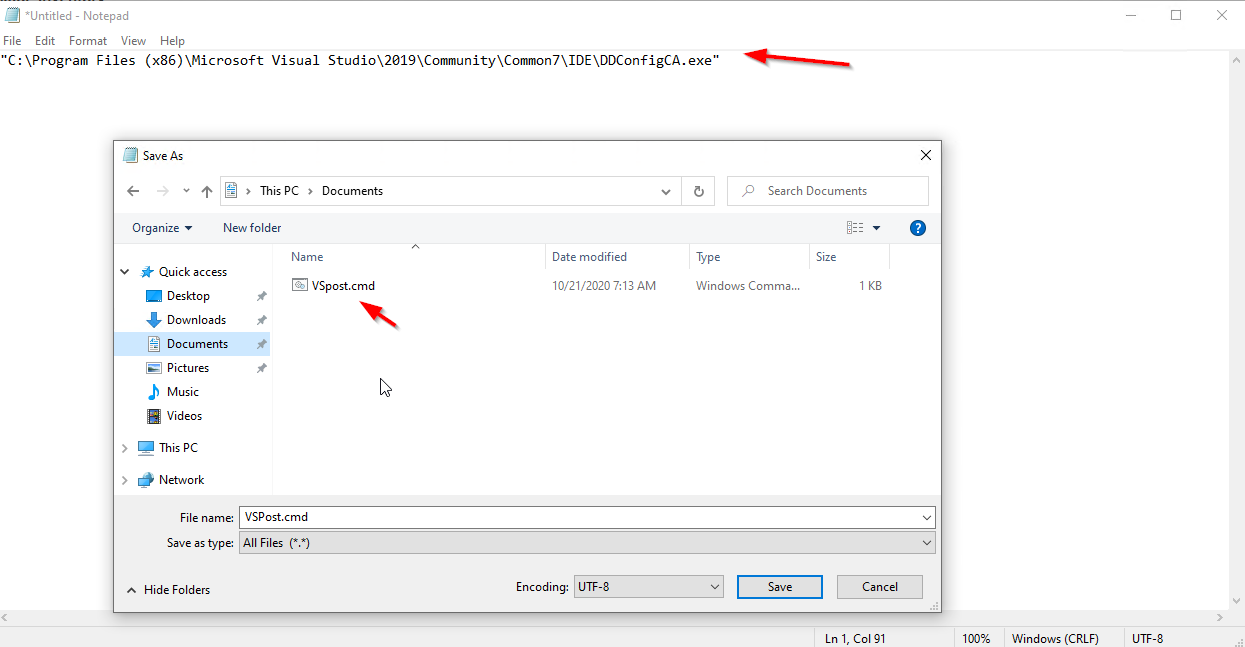Open the Edit menu in Notepad
Screen dimensions: 1245x647
(45, 41)
